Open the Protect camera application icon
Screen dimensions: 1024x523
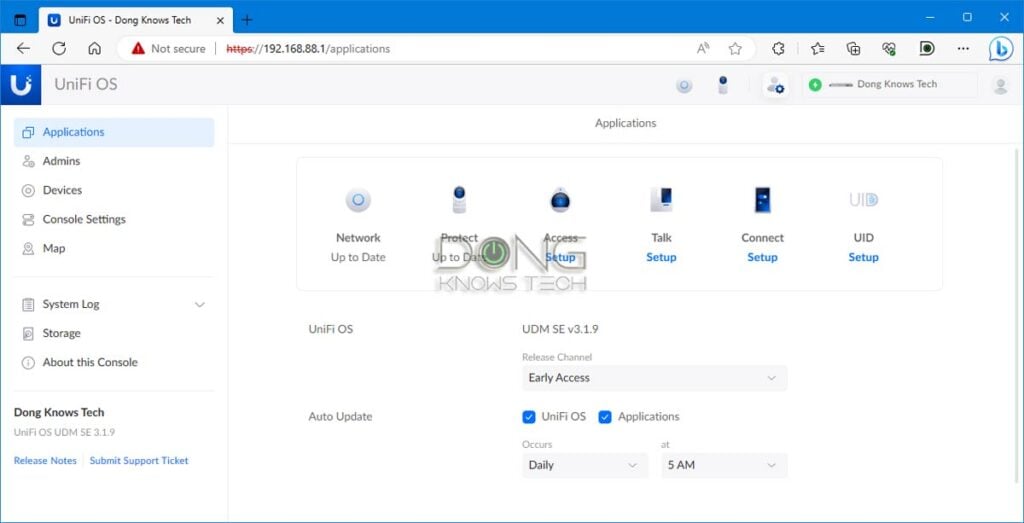coord(459,200)
